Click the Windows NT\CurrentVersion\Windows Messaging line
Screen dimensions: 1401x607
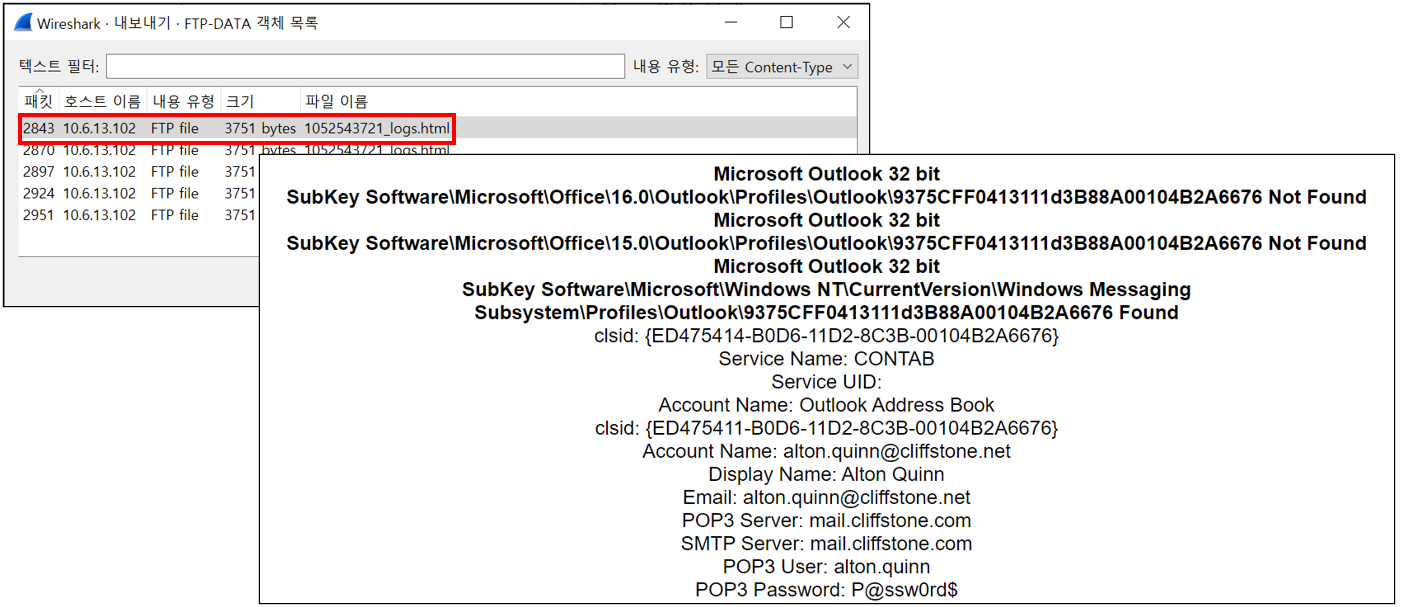tap(826, 290)
